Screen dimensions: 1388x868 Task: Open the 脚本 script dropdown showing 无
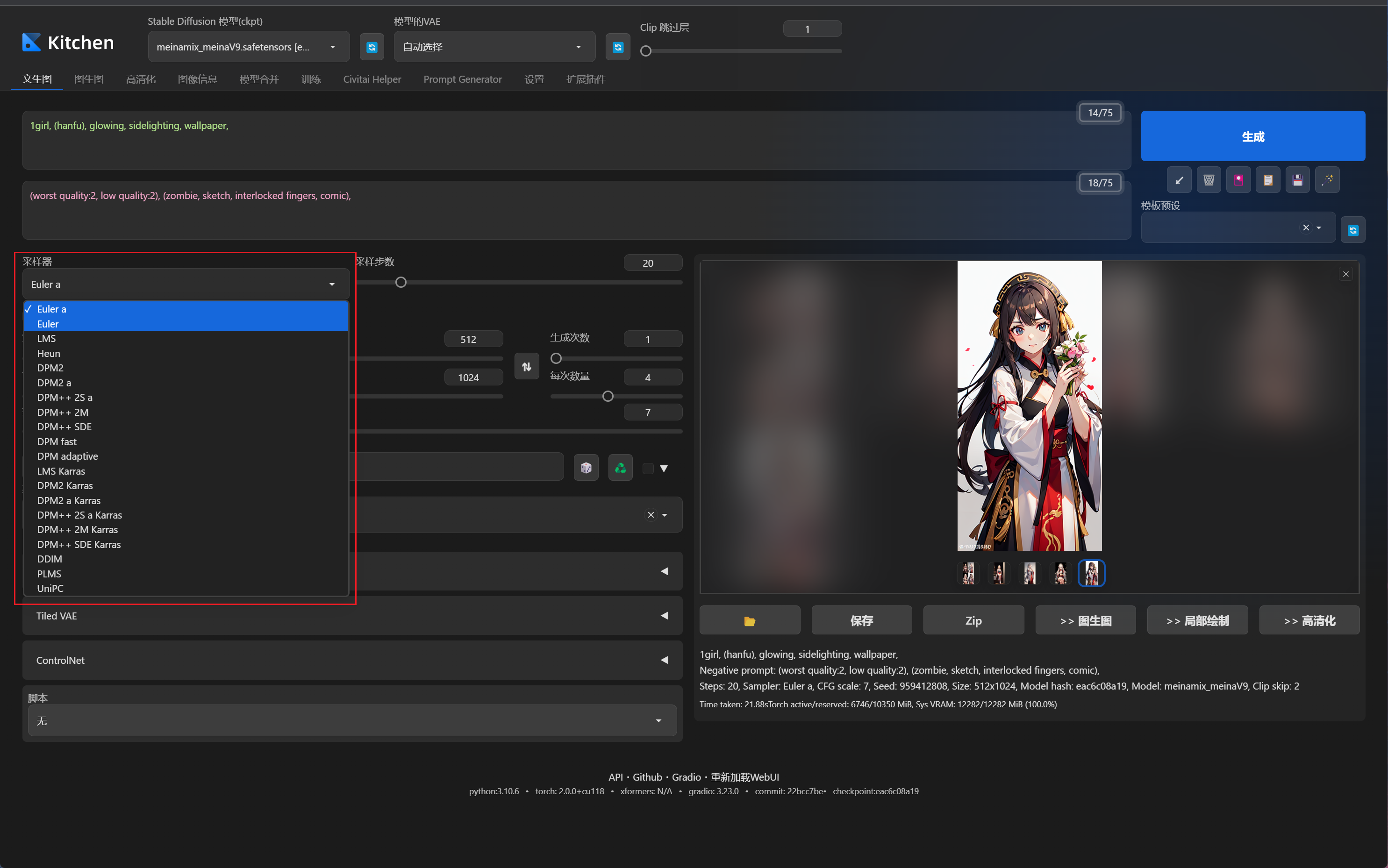click(x=352, y=720)
